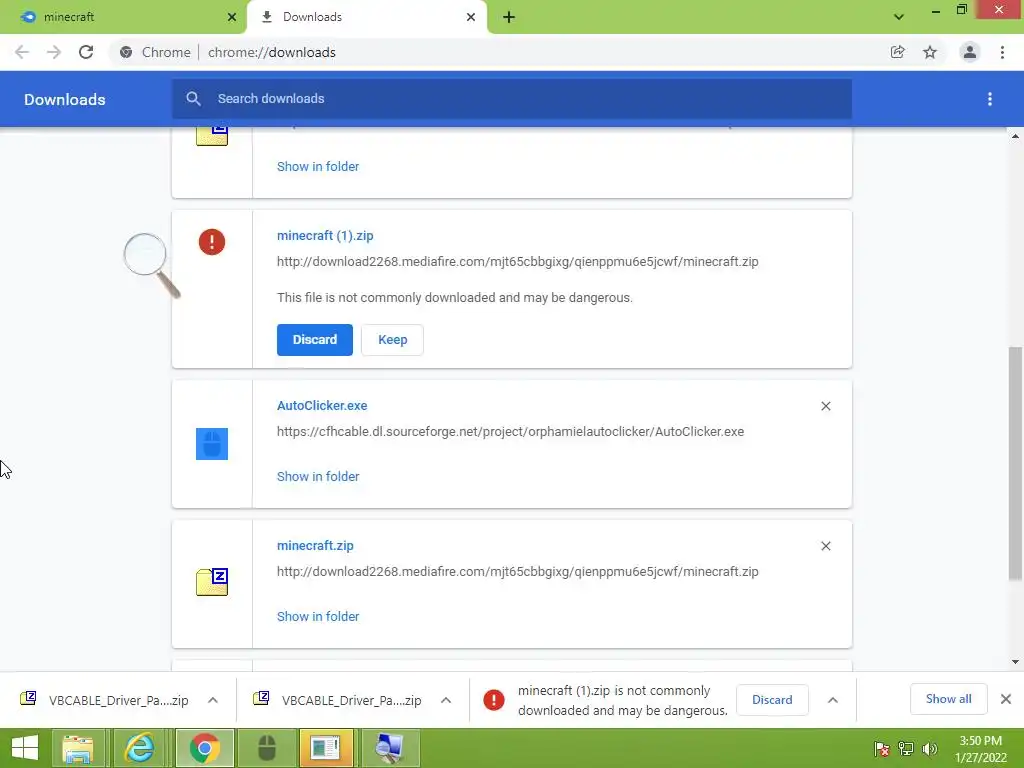Image resolution: width=1024 pixels, height=768 pixels.
Task: Reload the downloads page
Action: (86, 52)
